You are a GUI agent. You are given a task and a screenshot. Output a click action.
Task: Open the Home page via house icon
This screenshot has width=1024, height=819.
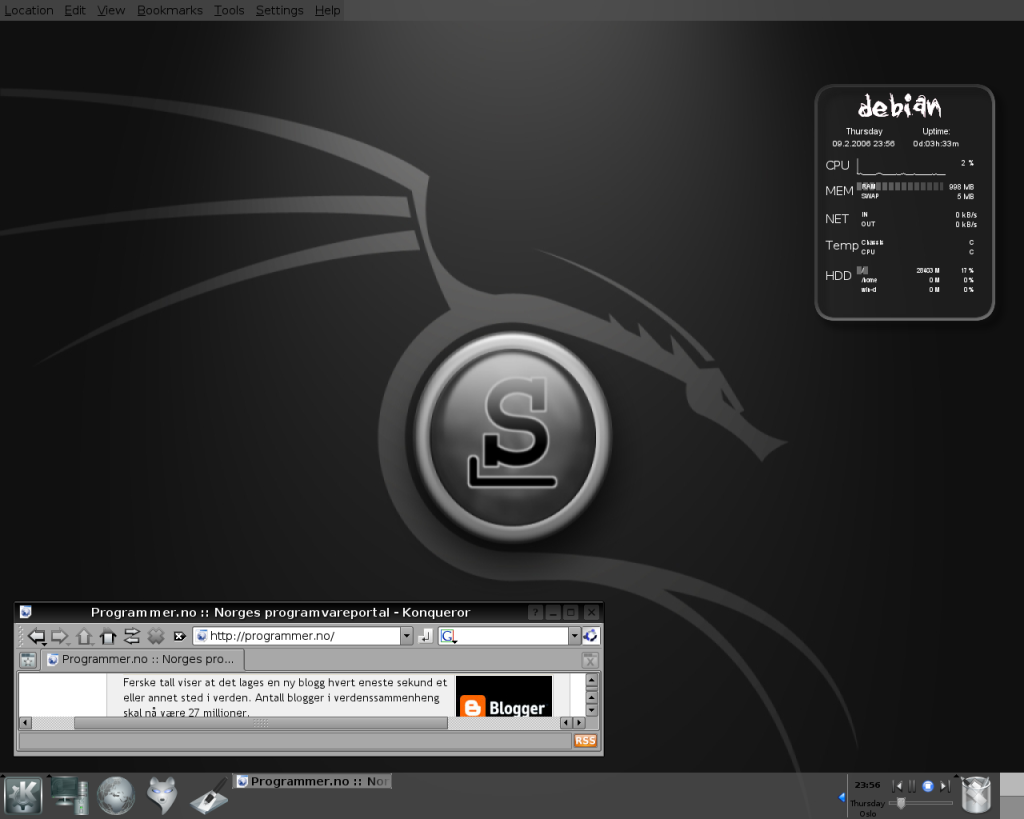(108, 636)
